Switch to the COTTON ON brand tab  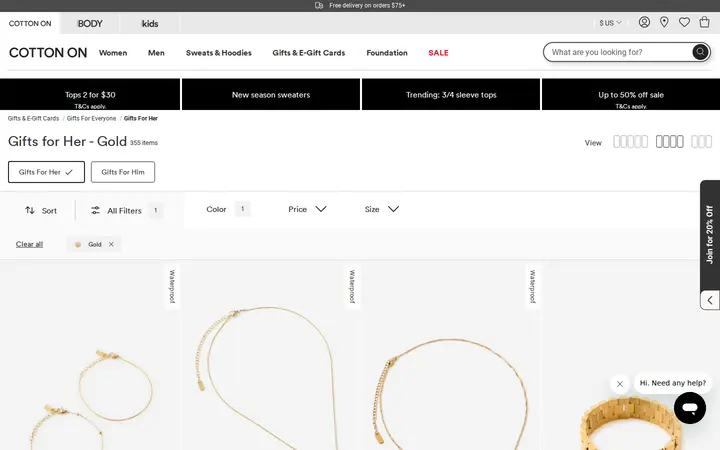30,23
